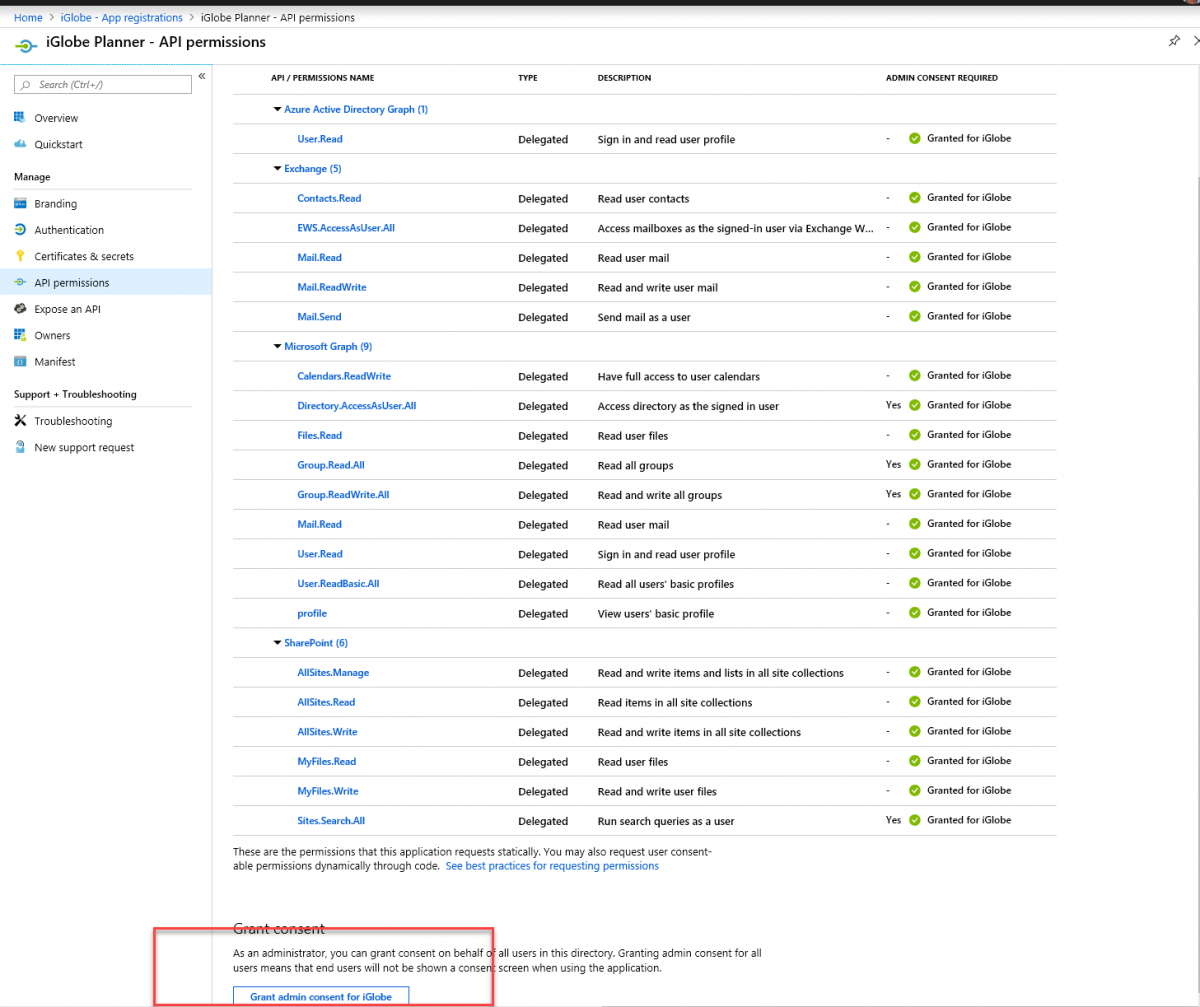1200x1007 pixels.
Task: Click 'Yes' admin consent value for Group.Read.All
Action: click(x=893, y=465)
